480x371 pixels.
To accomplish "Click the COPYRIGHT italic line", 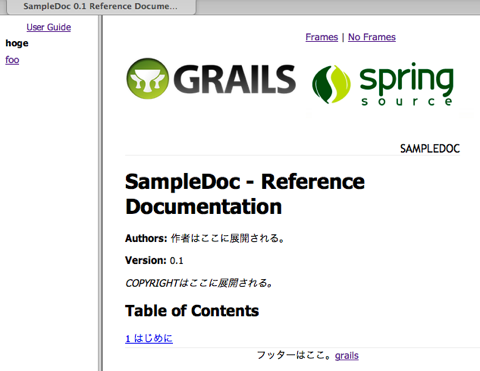I will click(x=199, y=283).
